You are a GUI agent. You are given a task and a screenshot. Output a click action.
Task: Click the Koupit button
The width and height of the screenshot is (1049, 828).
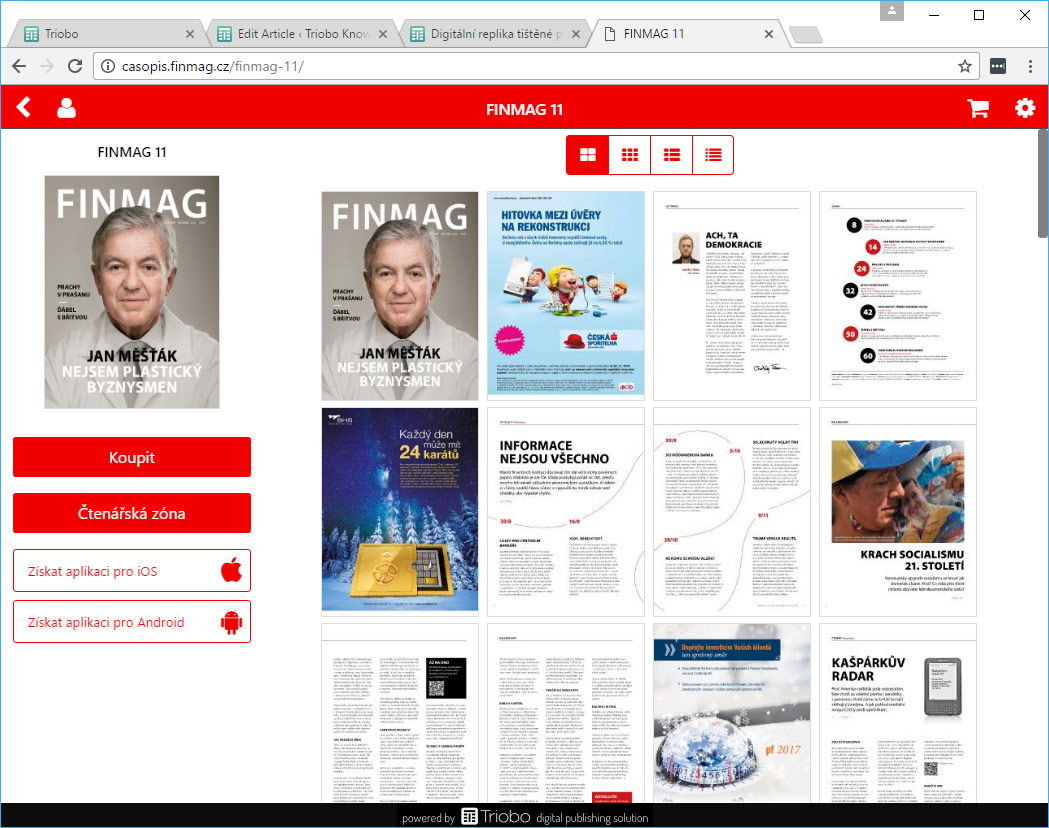click(x=132, y=457)
